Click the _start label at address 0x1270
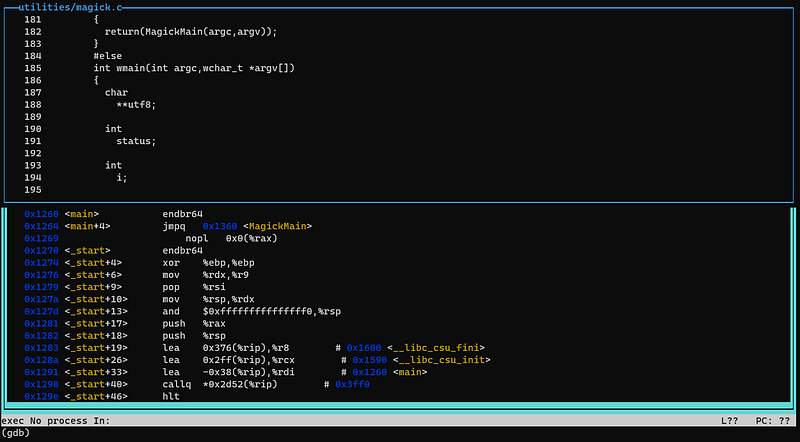Screen dimensions: 800x442 tap(87, 251)
